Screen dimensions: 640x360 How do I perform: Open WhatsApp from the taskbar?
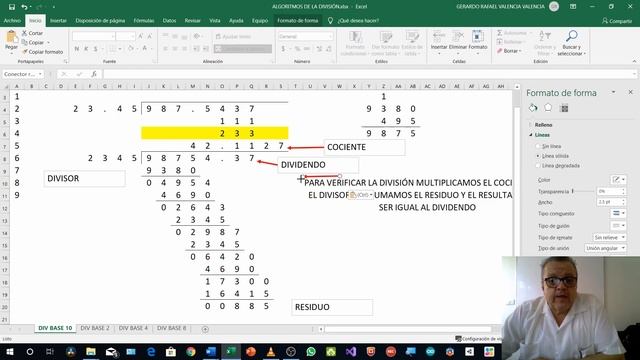pyautogui.click(x=311, y=351)
